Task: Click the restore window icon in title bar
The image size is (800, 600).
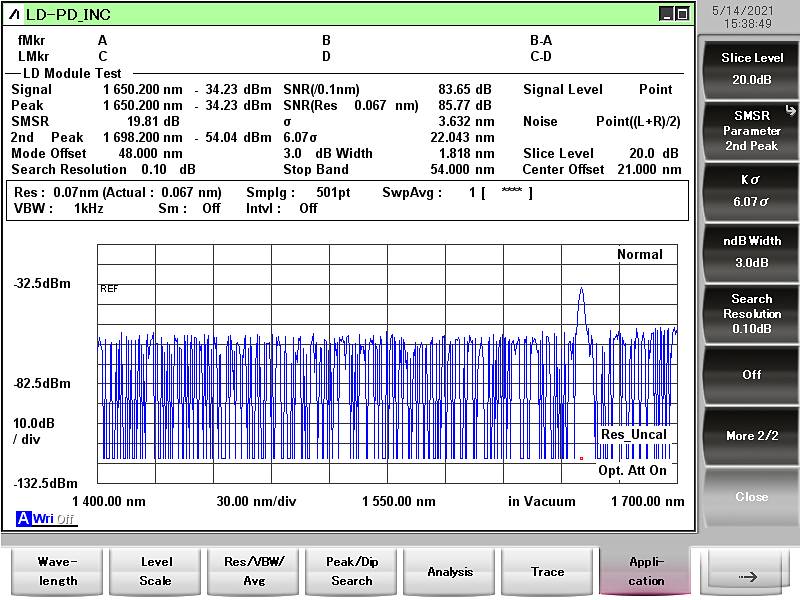Action: [x=682, y=14]
